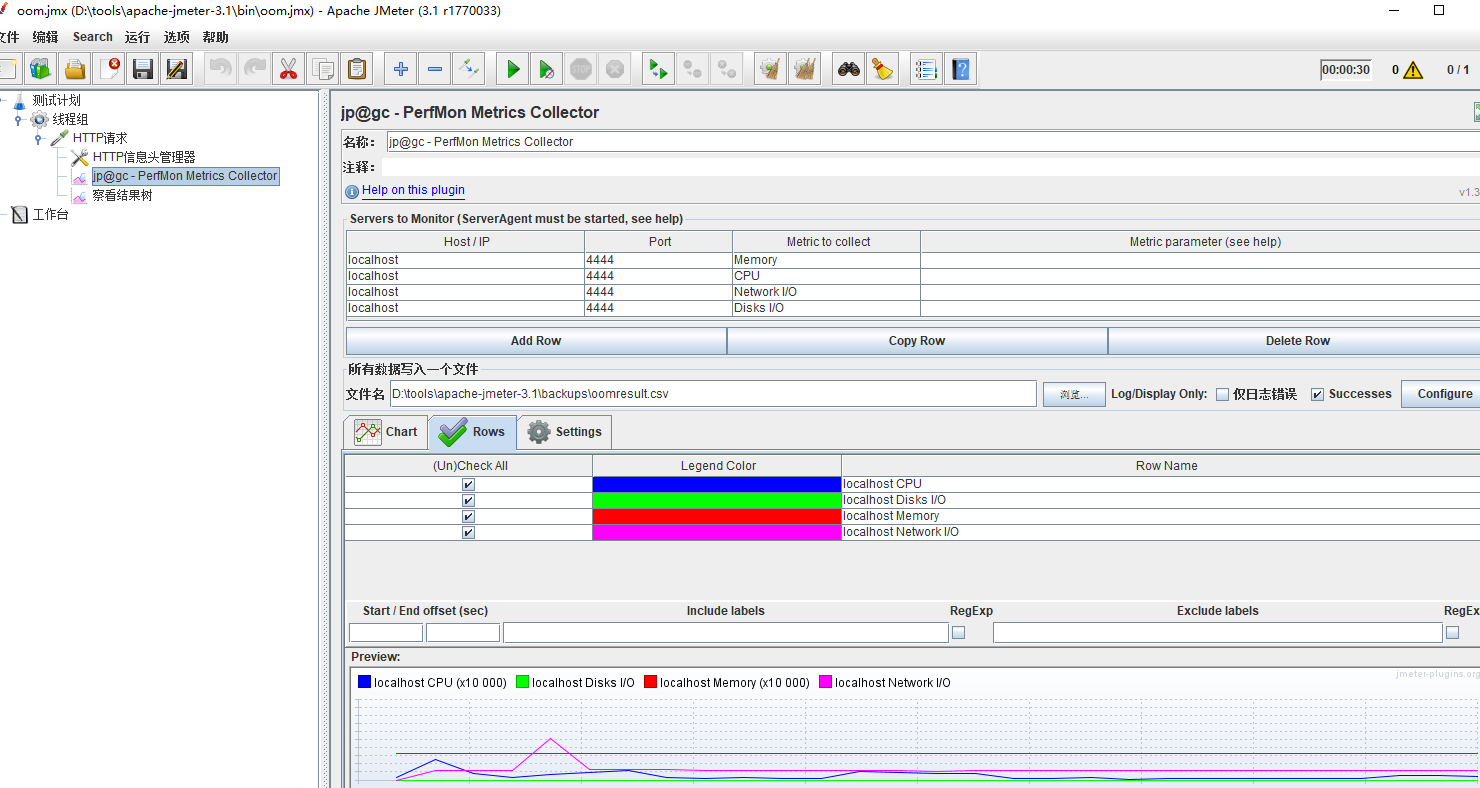Open the Search menu

pyautogui.click(x=92, y=37)
